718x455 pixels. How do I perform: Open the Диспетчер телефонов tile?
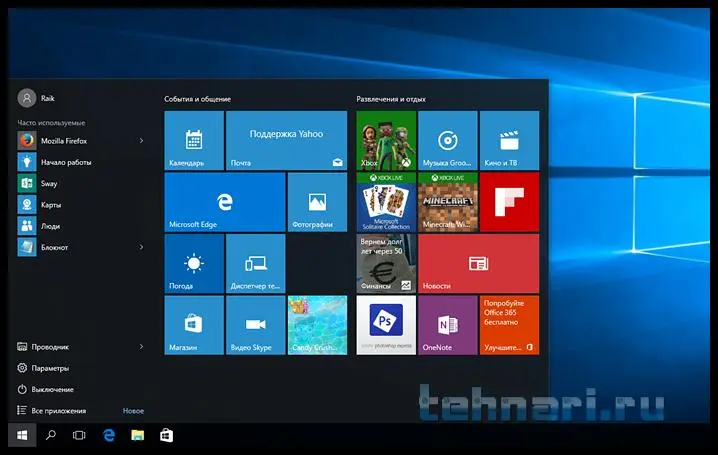pyautogui.click(x=256, y=264)
